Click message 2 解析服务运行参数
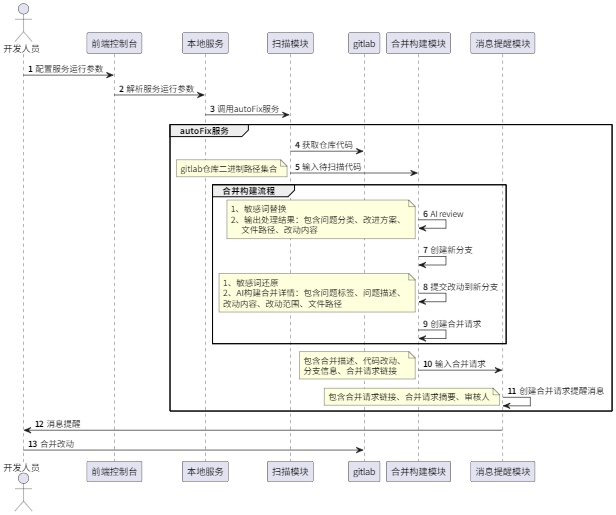 point(160,89)
